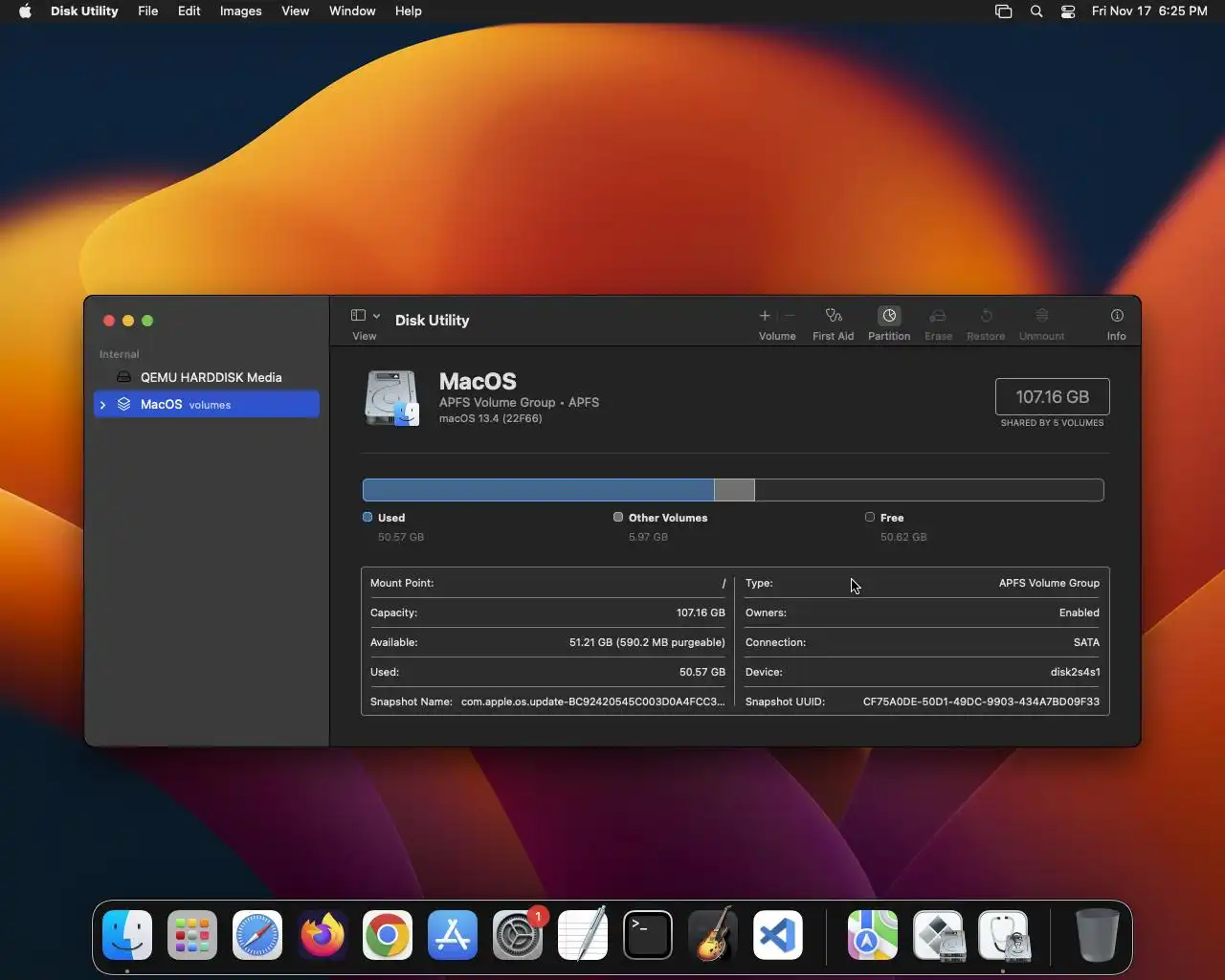This screenshot has width=1225, height=980.
Task: Open Spotlight search in menu bar
Action: pos(1036,11)
